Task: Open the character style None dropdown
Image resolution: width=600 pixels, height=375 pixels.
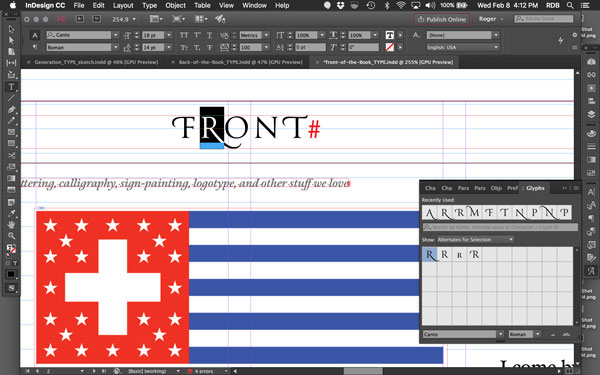Action: (x=496, y=35)
